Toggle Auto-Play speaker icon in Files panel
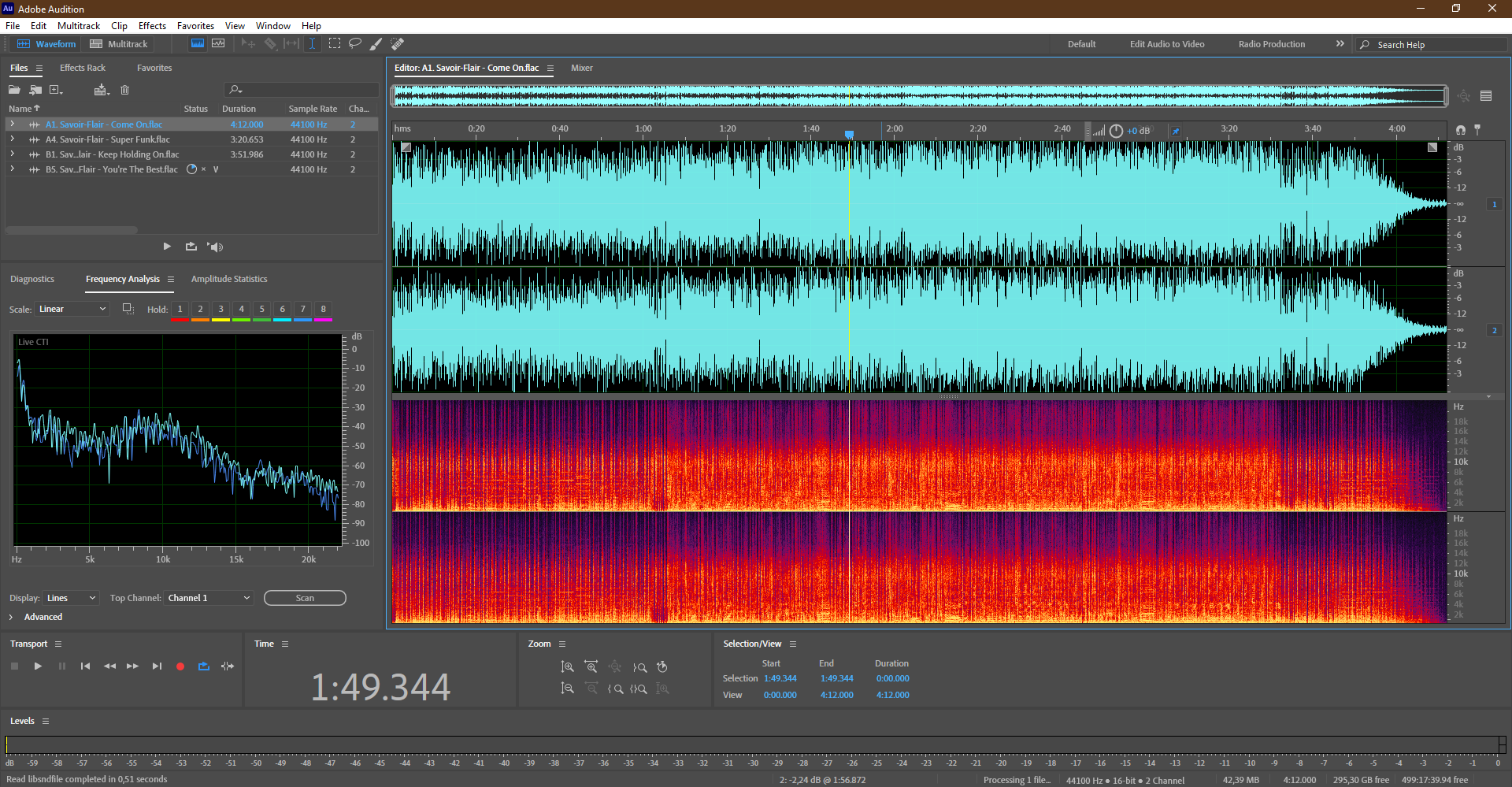1512x787 pixels. tap(215, 247)
